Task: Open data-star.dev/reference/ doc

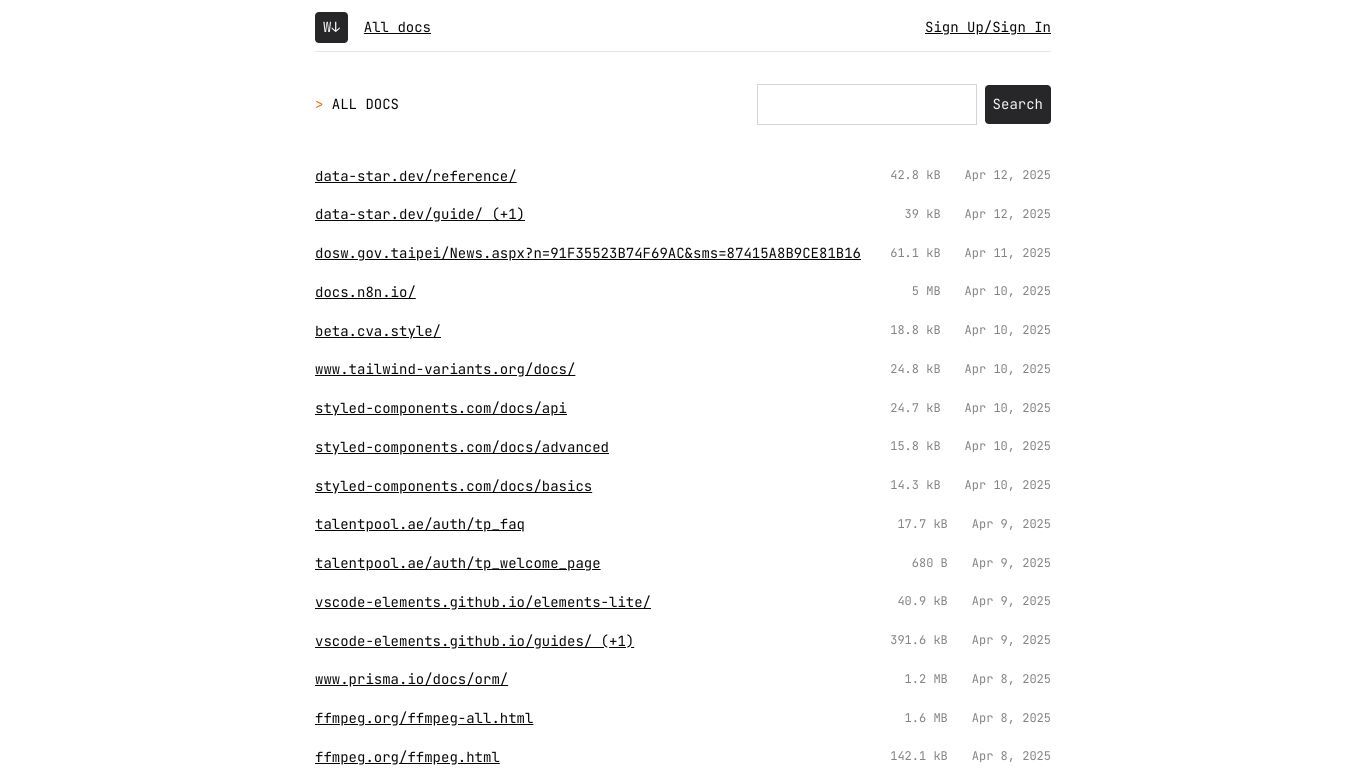Action: click(x=416, y=176)
